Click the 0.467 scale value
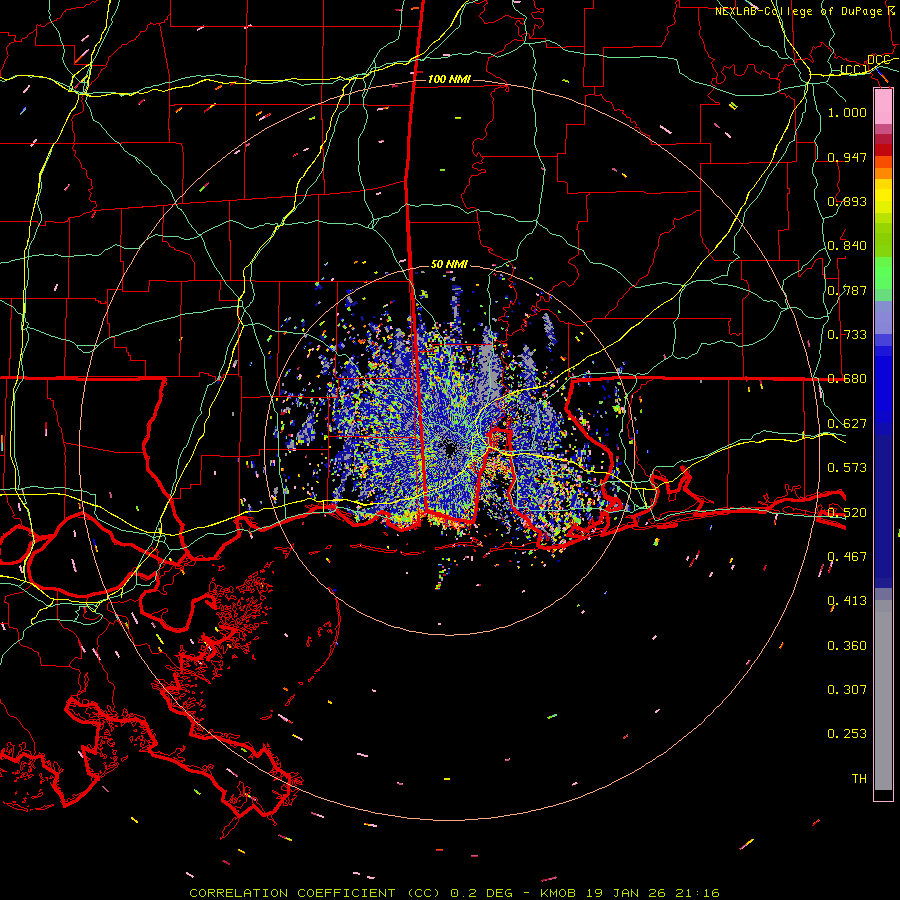This screenshot has height=900, width=900. (847, 556)
